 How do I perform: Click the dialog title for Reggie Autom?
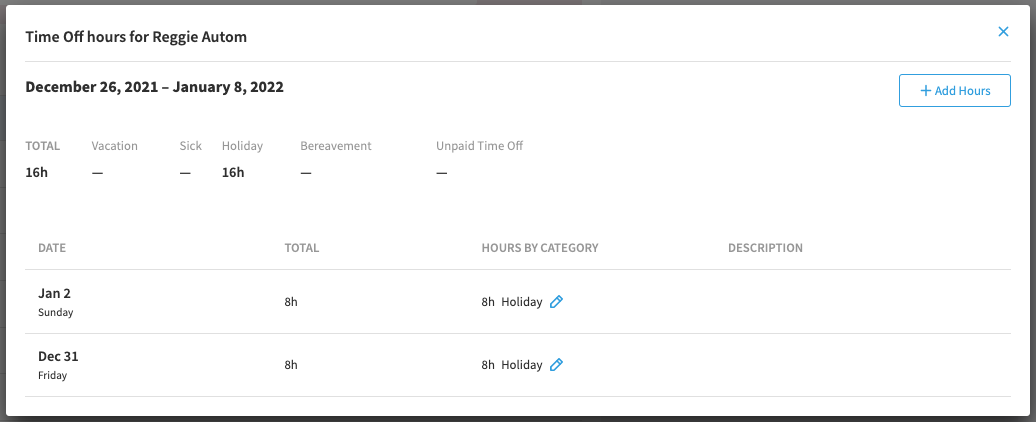pos(136,37)
